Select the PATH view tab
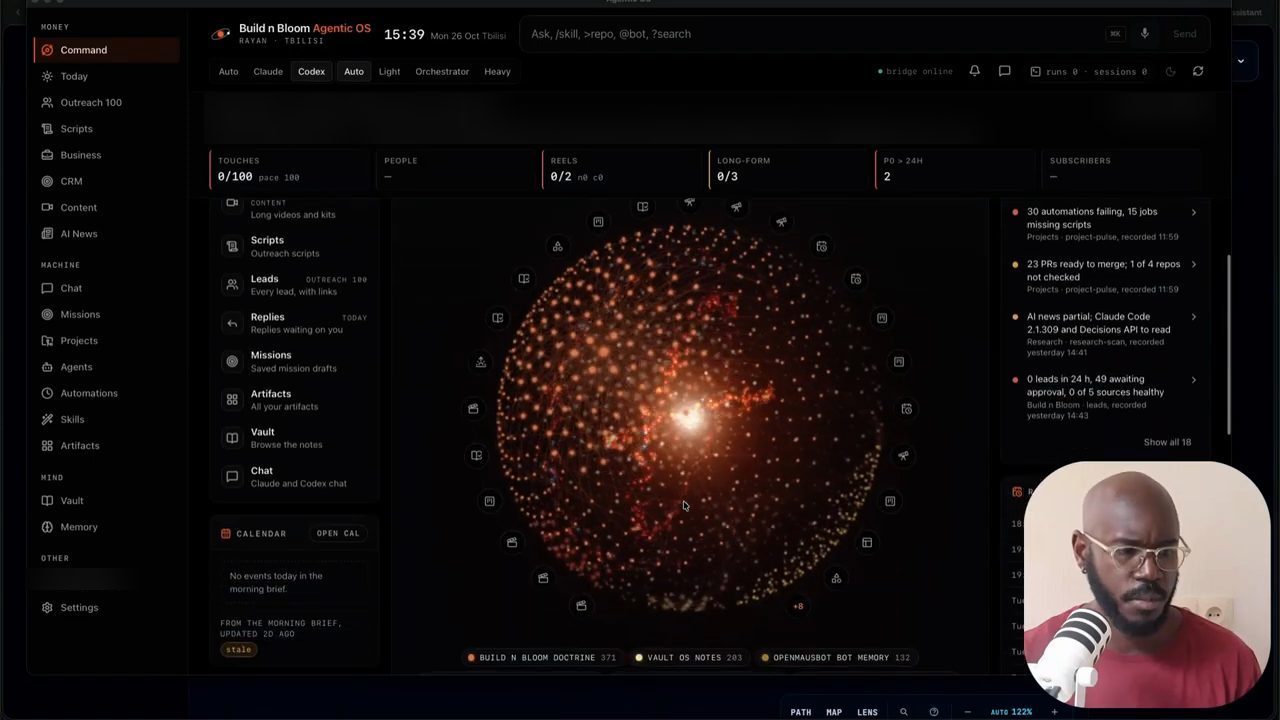 [801, 712]
